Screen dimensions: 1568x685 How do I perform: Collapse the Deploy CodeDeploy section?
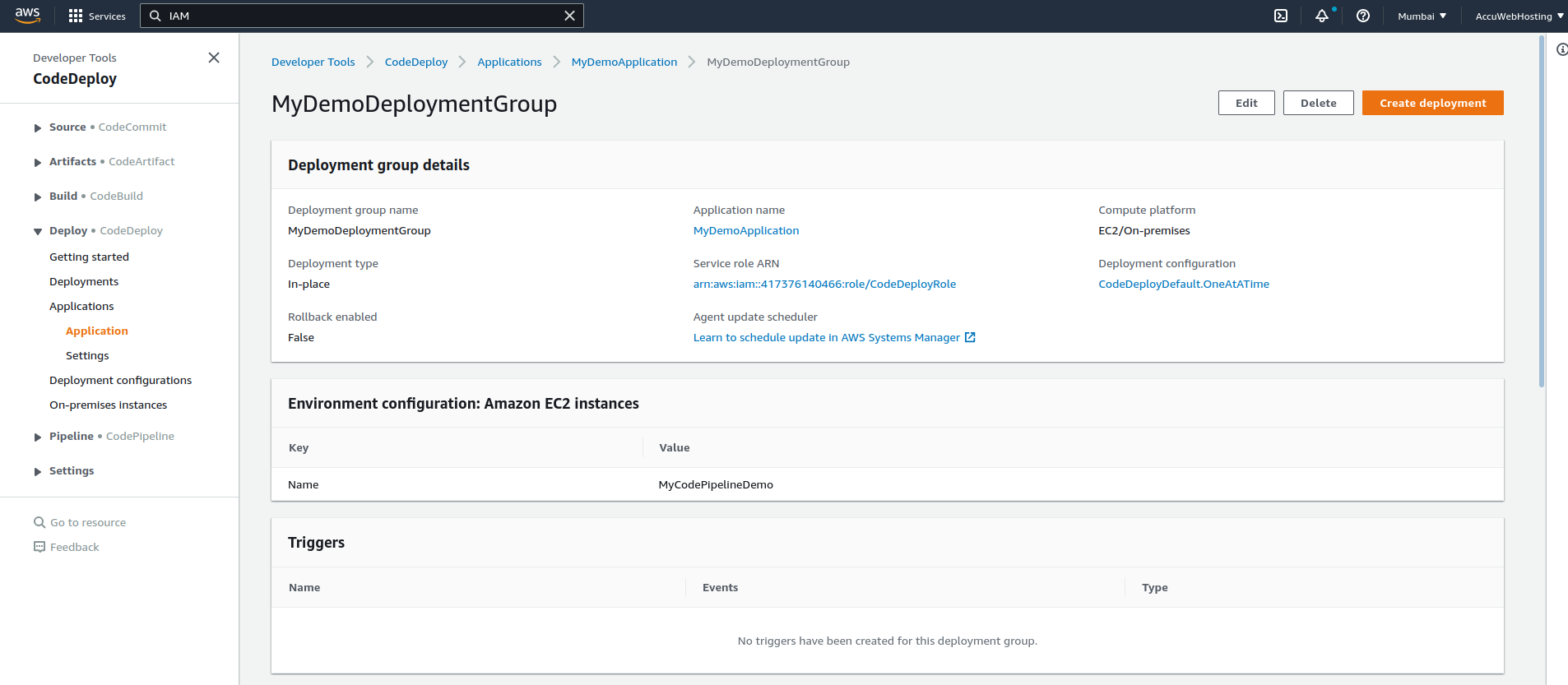[38, 231]
